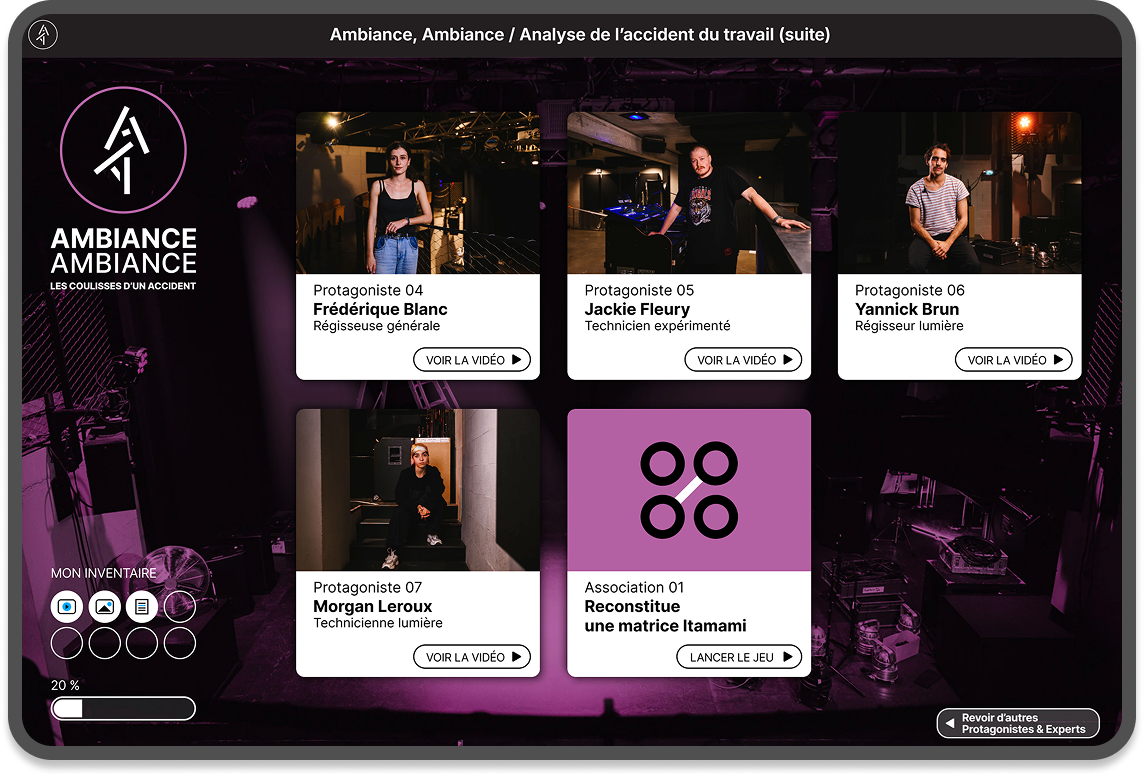1144x776 pixels.
Task: Select Yannick Brun's photo thumbnail
Action: tap(959, 193)
